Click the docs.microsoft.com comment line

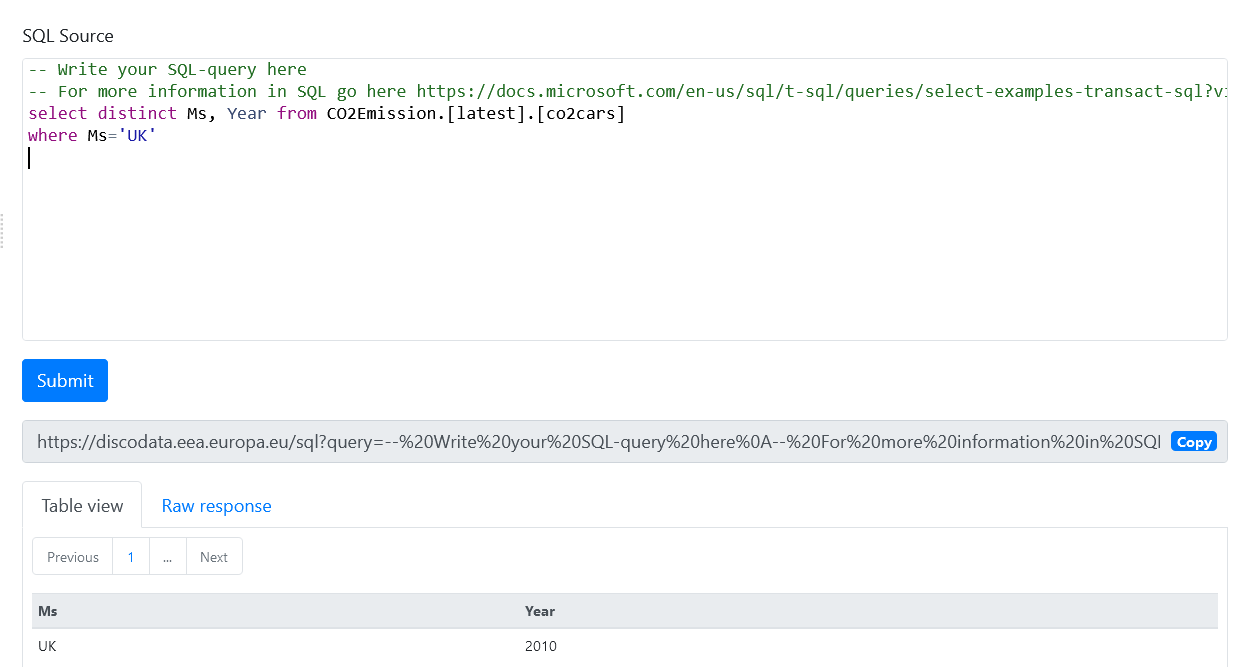pyautogui.click(x=627, y=91)
